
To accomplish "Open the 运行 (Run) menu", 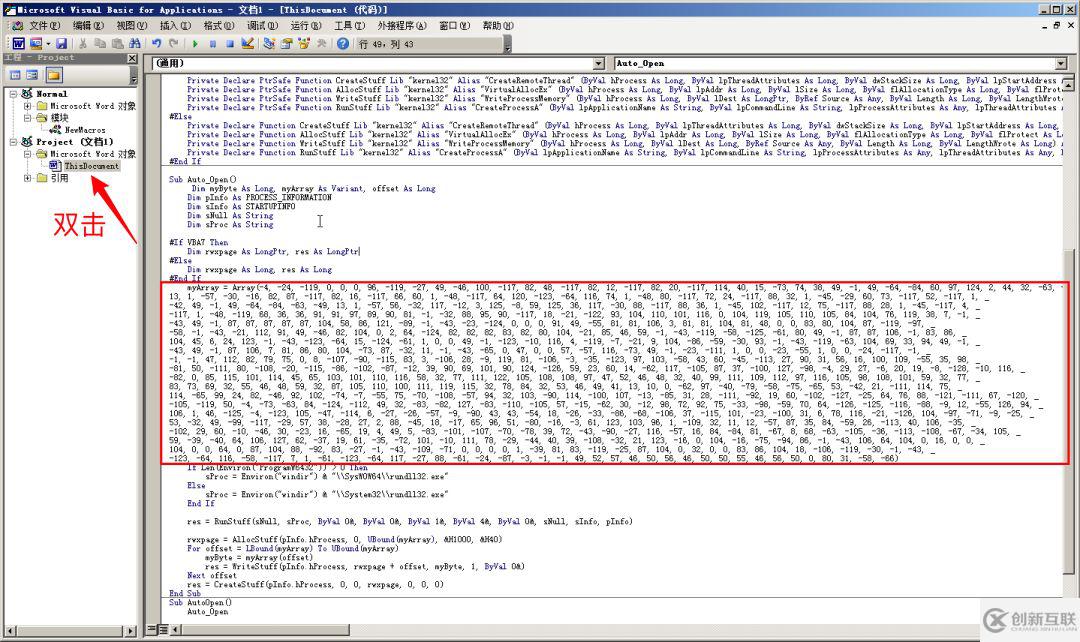I will tap(306, 25).
